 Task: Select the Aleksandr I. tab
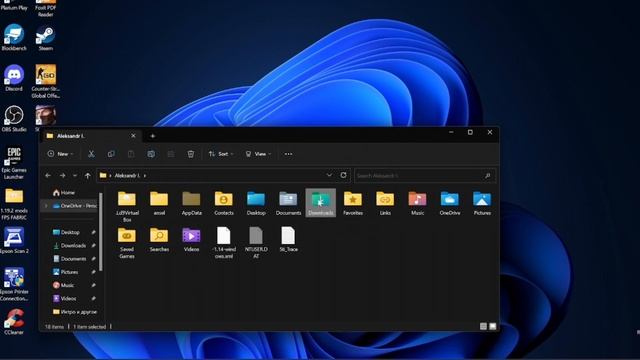[x=91, y=136]
